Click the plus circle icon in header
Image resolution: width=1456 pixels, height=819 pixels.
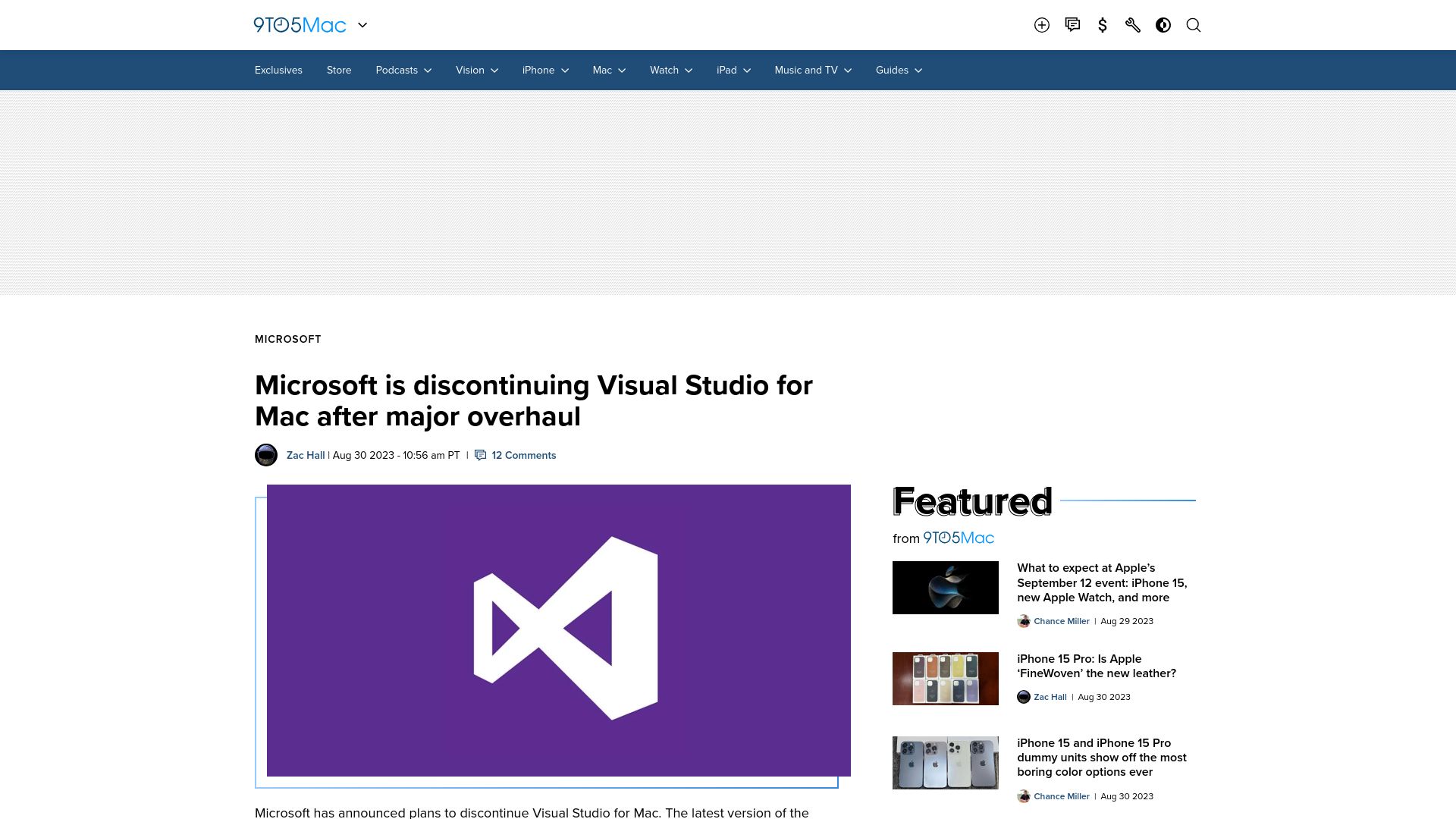click(x=1042, y=25)
